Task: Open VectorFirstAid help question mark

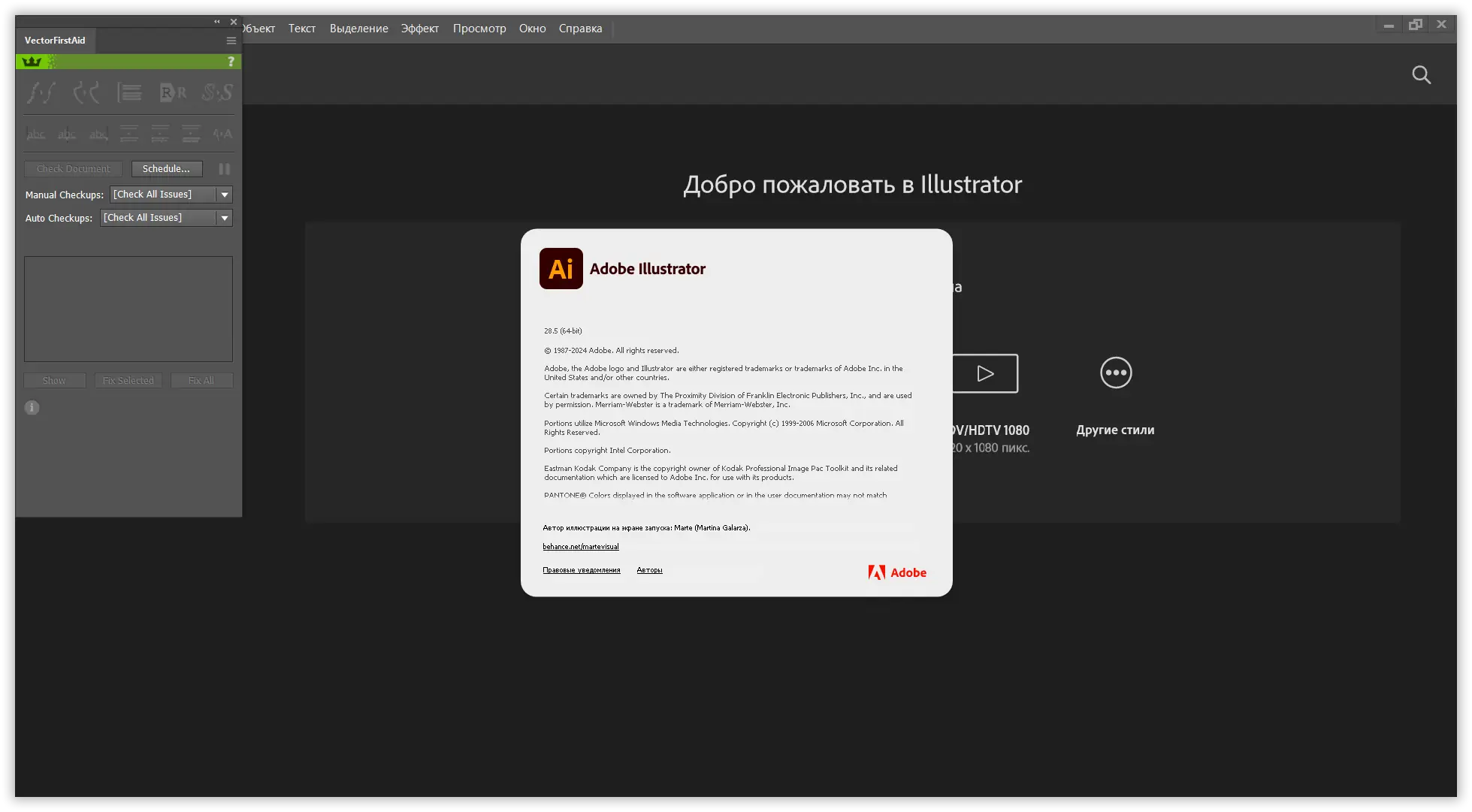Action: [231, 62]
